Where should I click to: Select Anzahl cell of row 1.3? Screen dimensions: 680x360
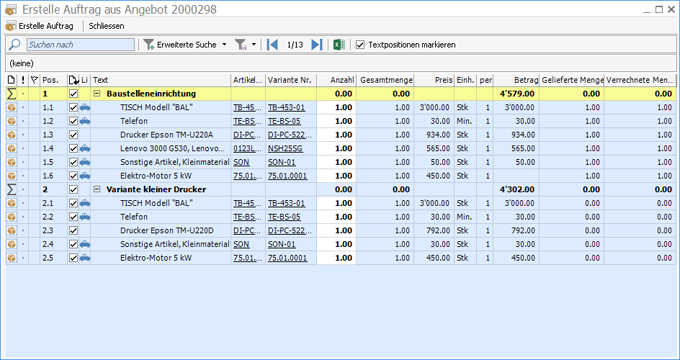[x=337, y=135]
